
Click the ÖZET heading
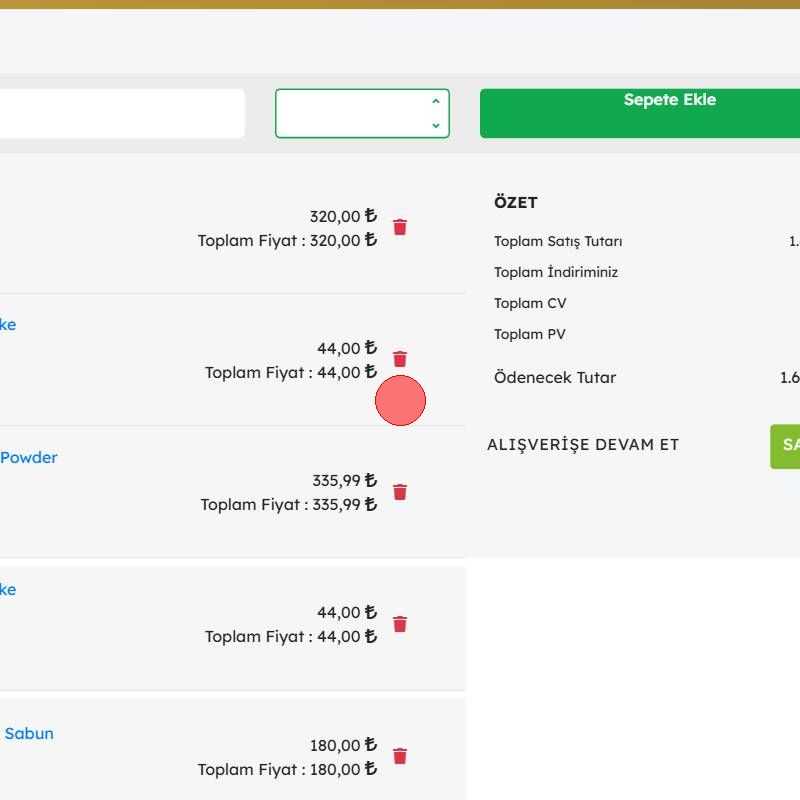(x=515, y=203)
